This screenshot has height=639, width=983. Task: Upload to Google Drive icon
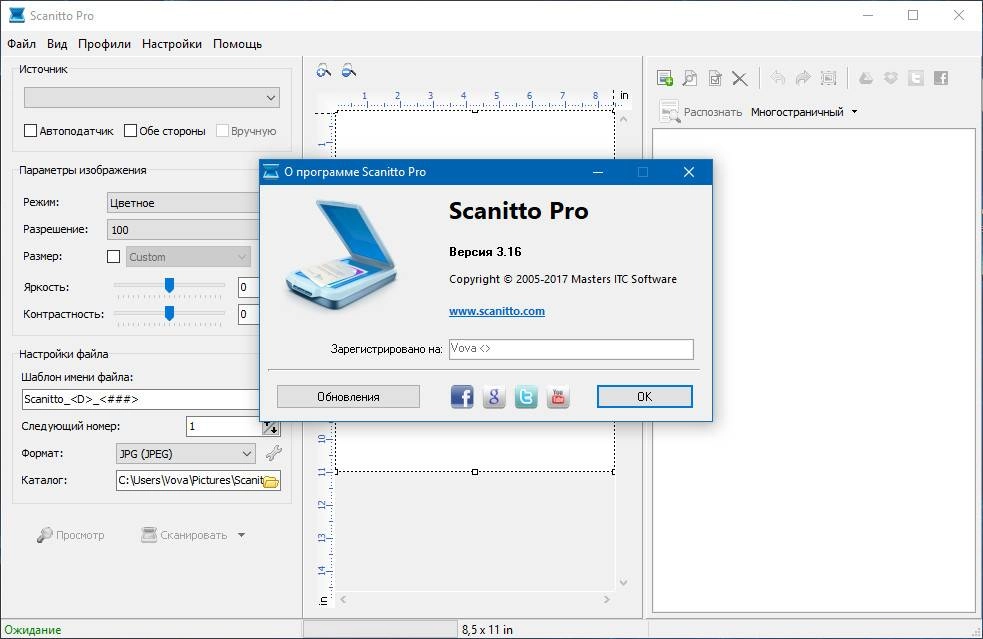[x=866, y=78]
